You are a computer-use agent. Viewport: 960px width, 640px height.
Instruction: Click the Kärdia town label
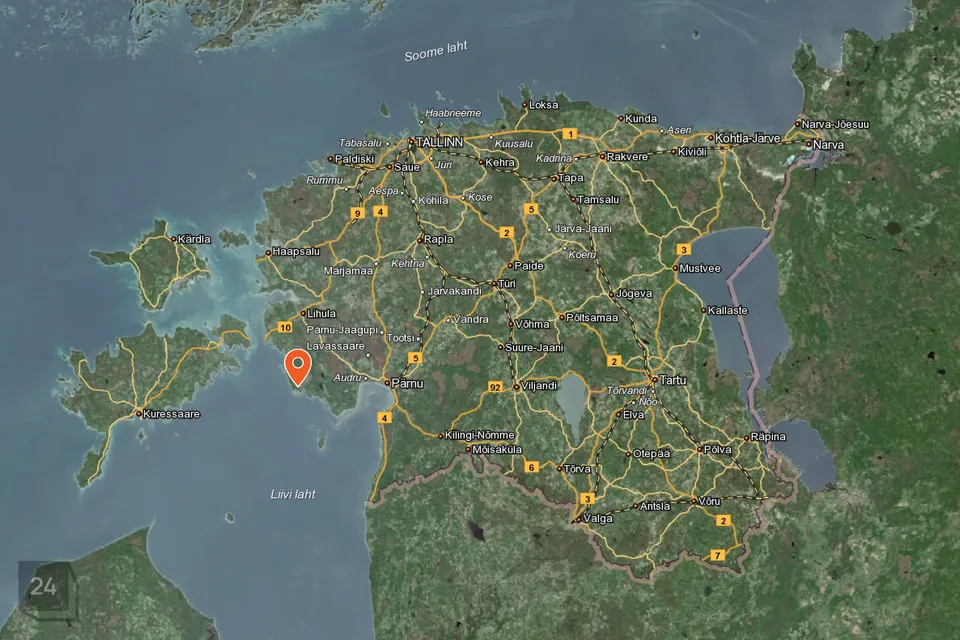click(x=194, y=239)
